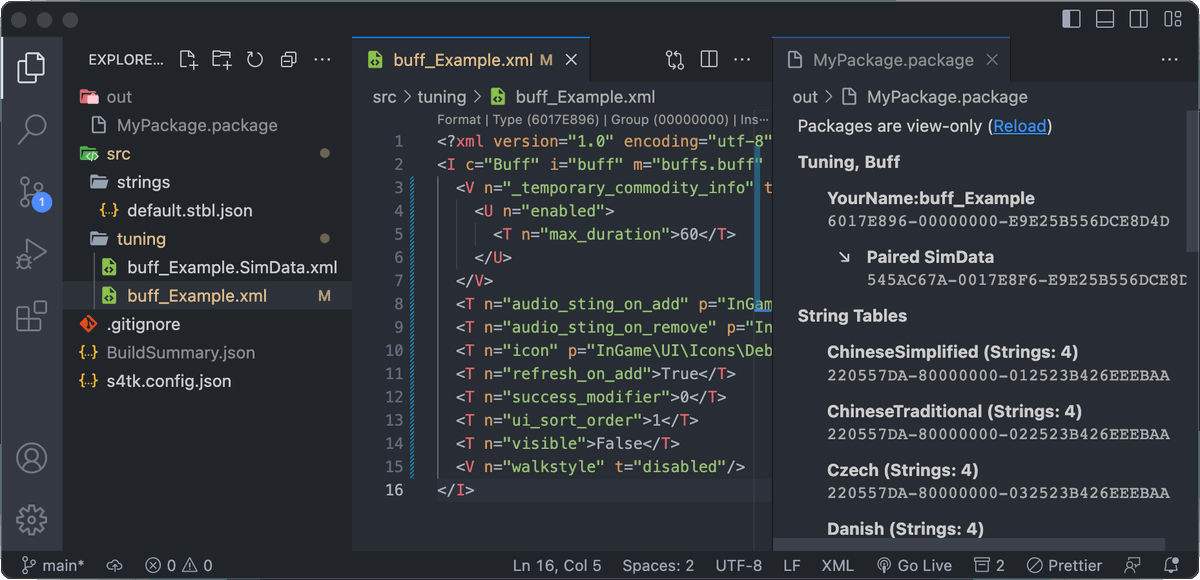Click the Collapse Folders icon in Explorer
Screen dimensions: 1200x580
288,59
